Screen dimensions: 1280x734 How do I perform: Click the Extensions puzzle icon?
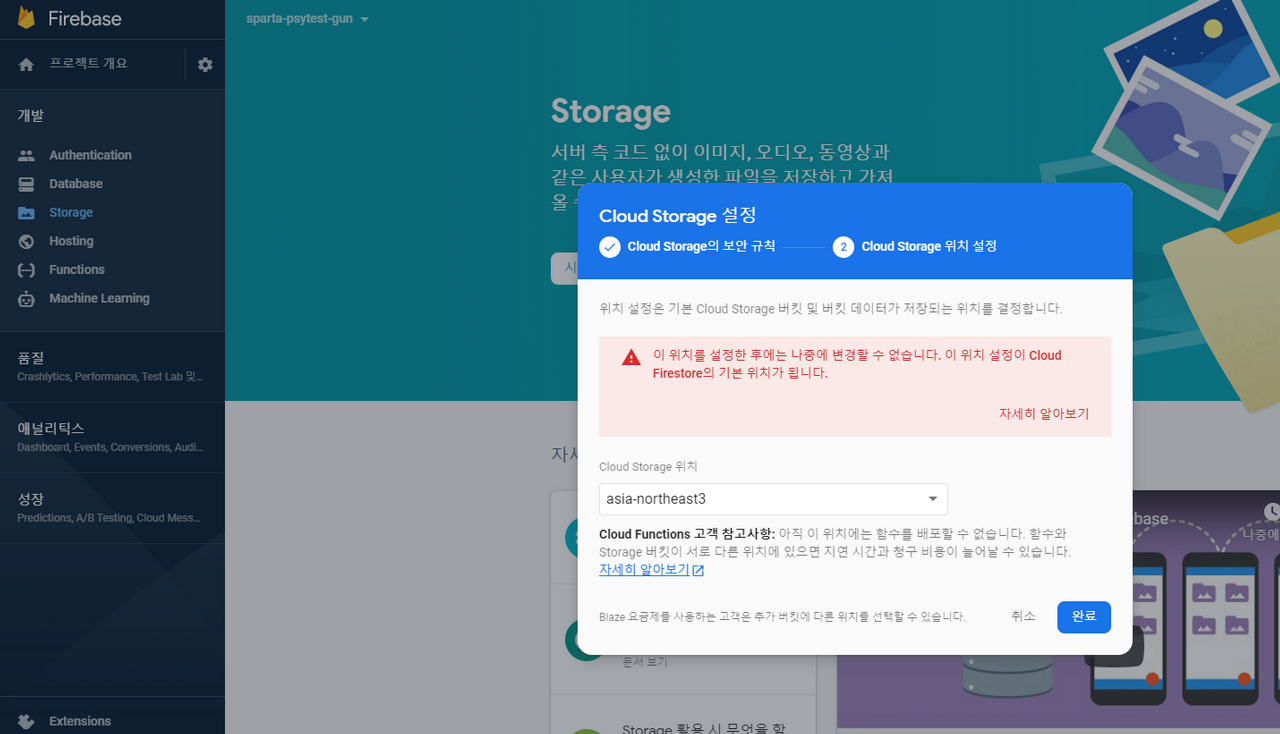pos(26,721)
